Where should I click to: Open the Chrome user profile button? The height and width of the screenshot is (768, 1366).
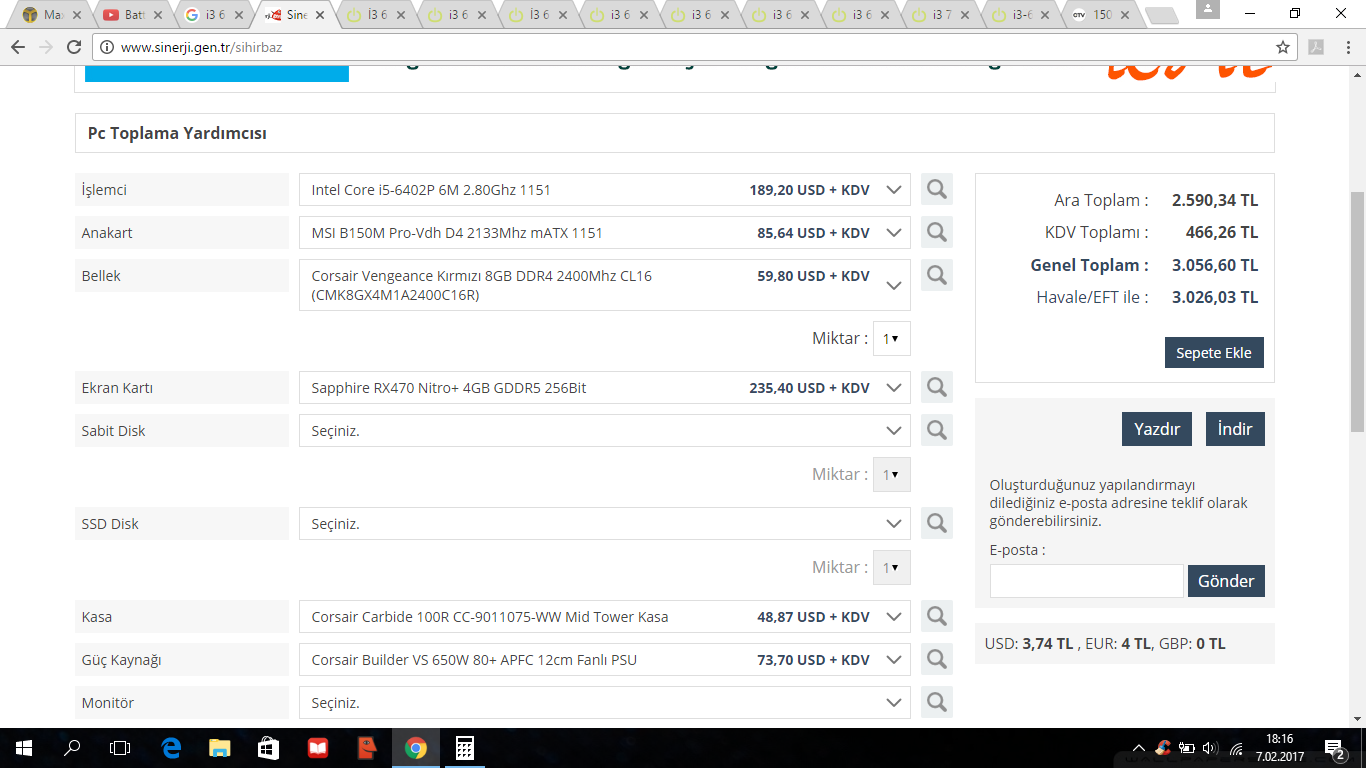(x=1208, y=9)
